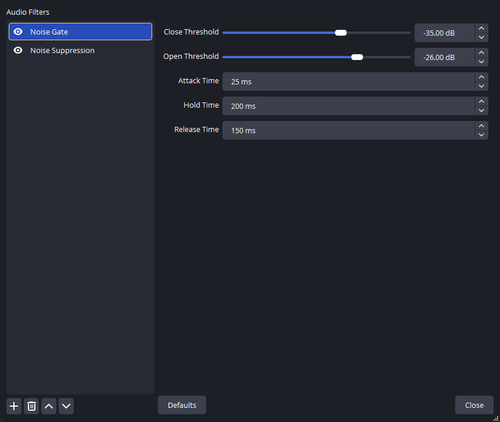
Task: Close the Audio Filters dialog
Action: click(474, 405)
